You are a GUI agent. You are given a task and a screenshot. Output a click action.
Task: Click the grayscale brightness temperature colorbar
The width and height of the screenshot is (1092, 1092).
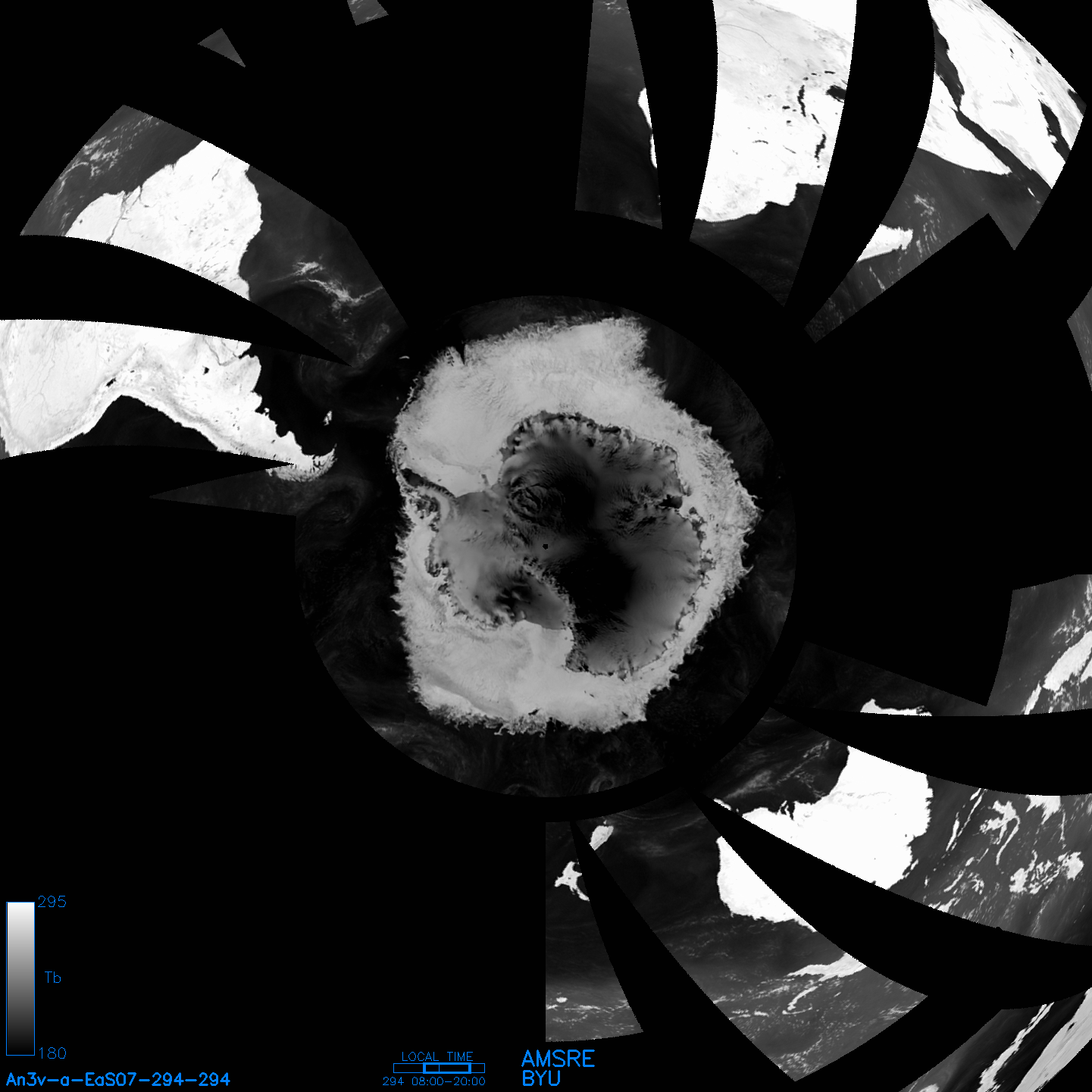(x=20, y=978)
